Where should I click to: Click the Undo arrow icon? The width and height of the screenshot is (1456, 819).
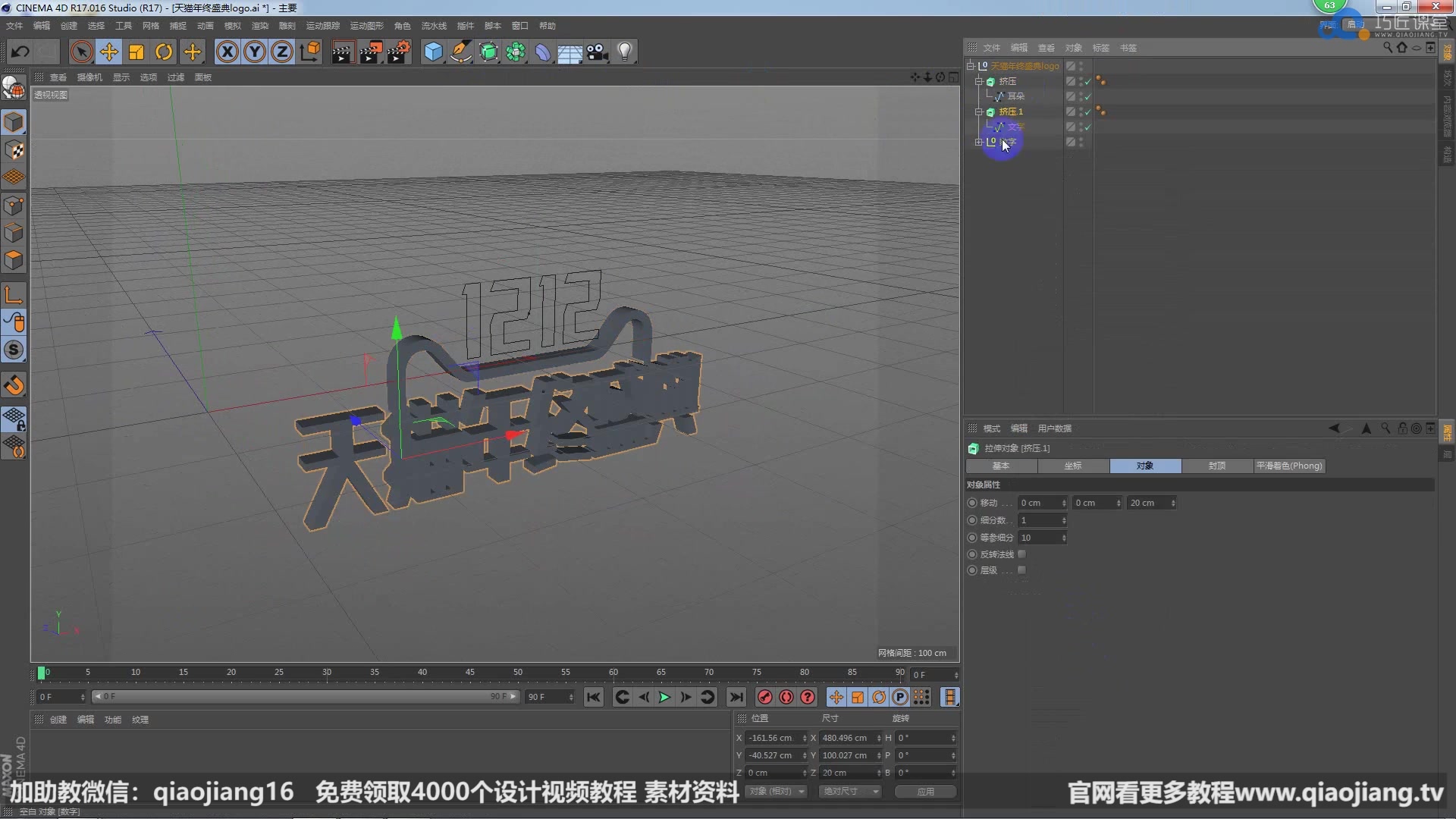20,52
